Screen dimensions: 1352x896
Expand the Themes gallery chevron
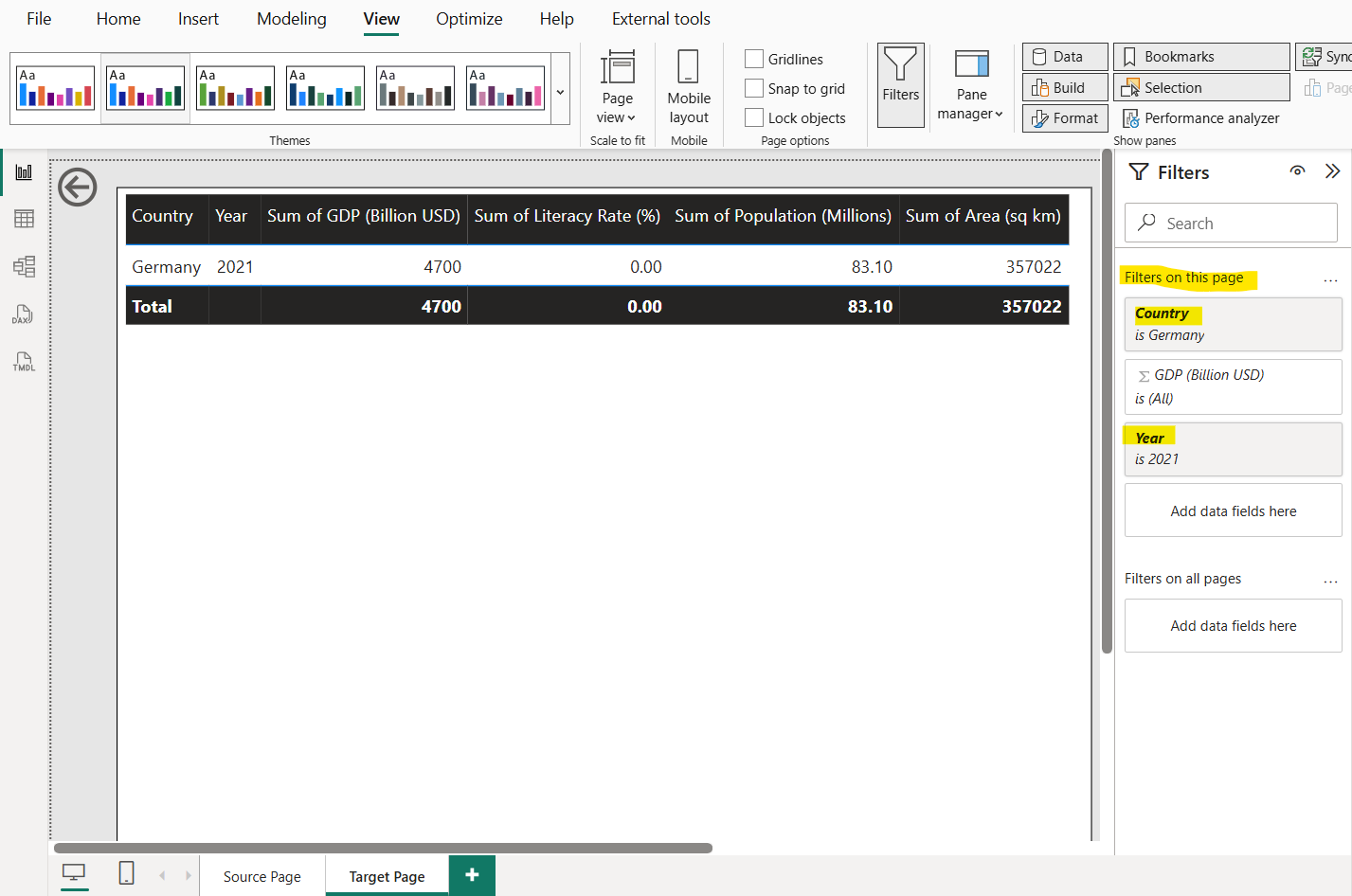[x=560, y=91]
